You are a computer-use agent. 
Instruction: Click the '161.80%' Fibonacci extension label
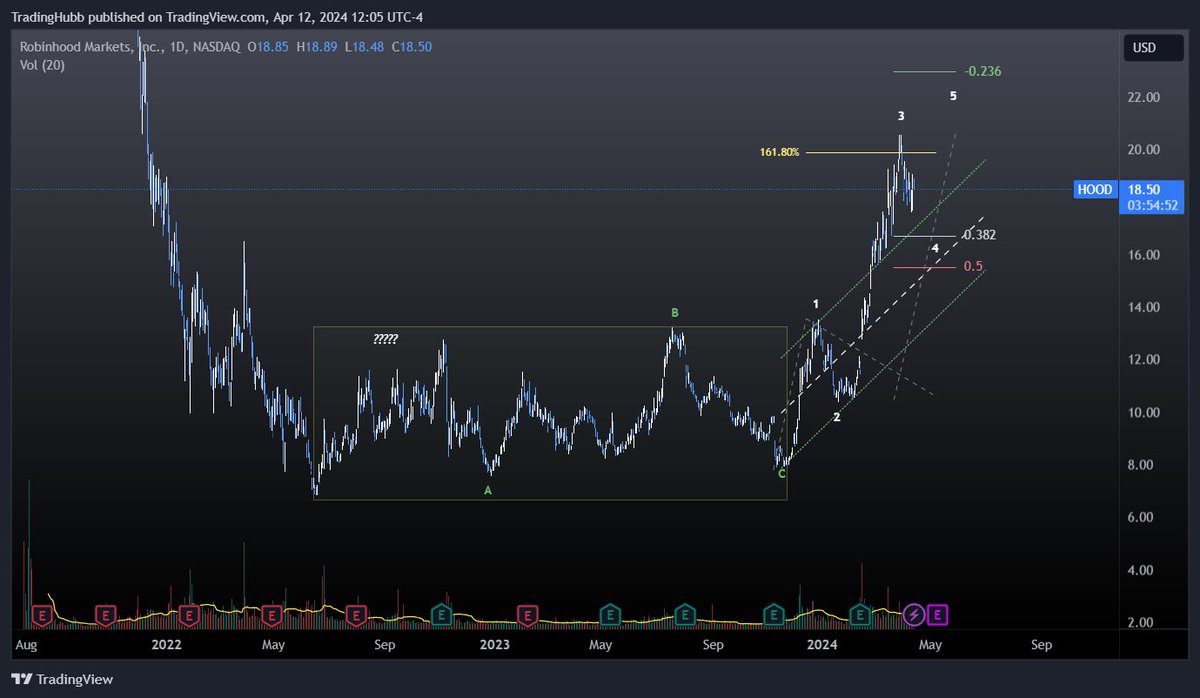[x=779, y=152]
